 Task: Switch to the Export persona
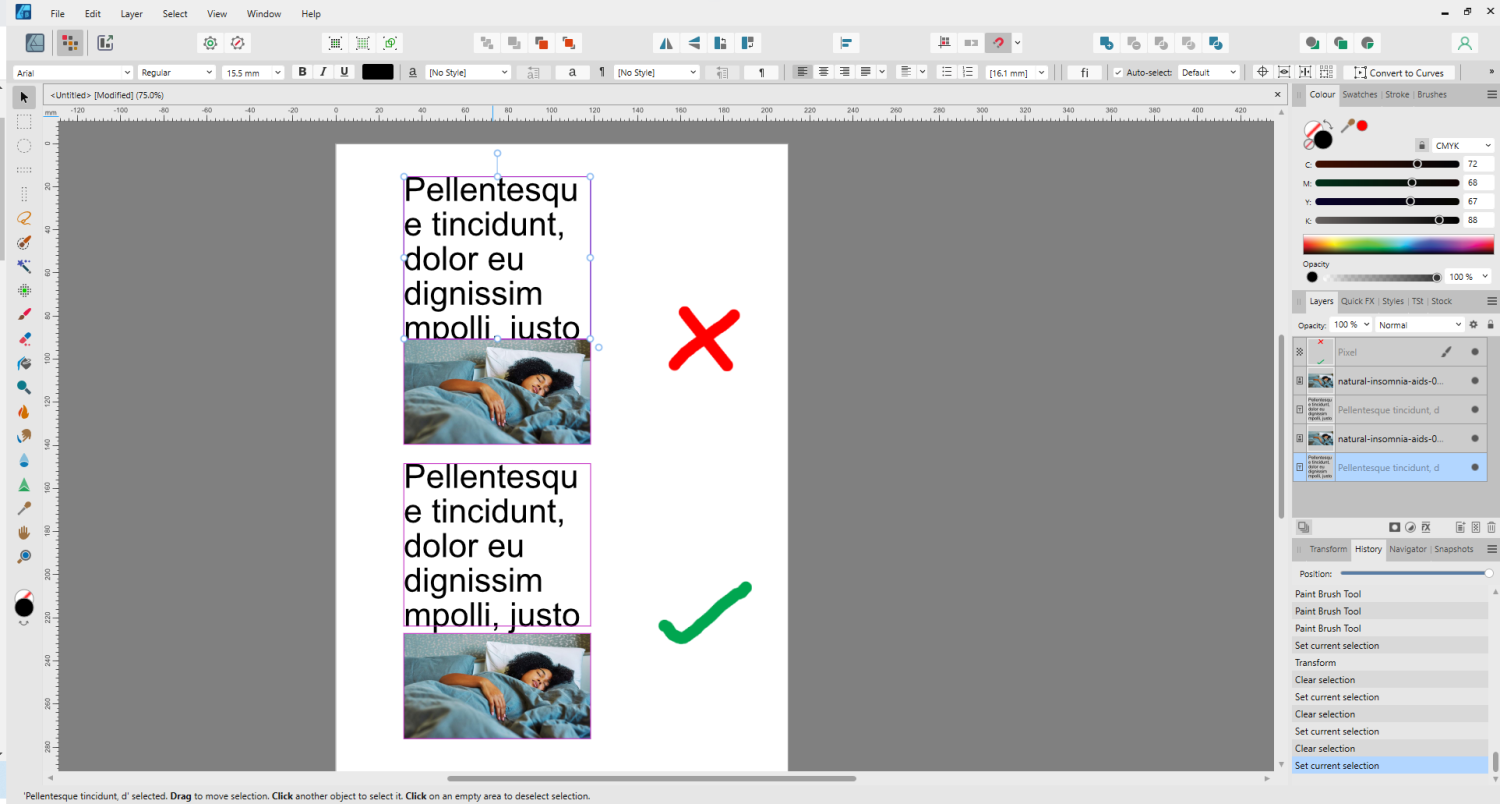click(105, 43)
